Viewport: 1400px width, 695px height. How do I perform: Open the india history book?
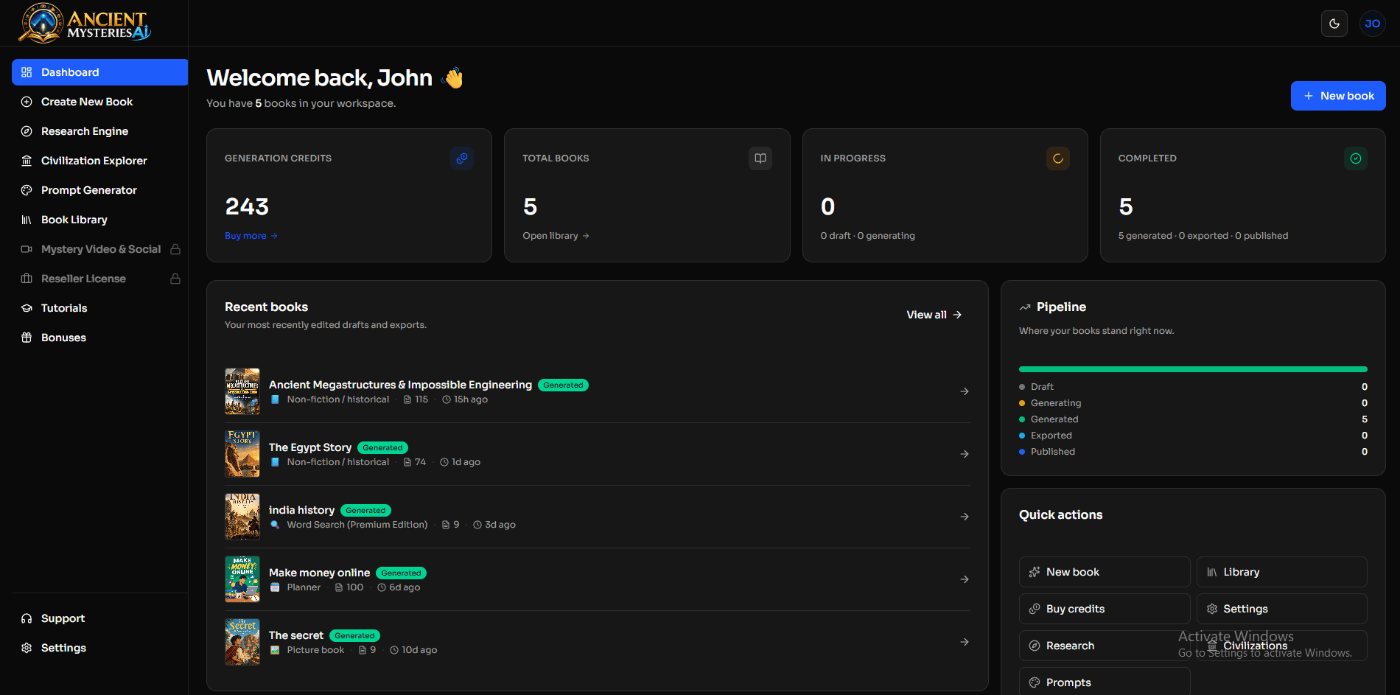pyautogui.click(x=597, y=517)
